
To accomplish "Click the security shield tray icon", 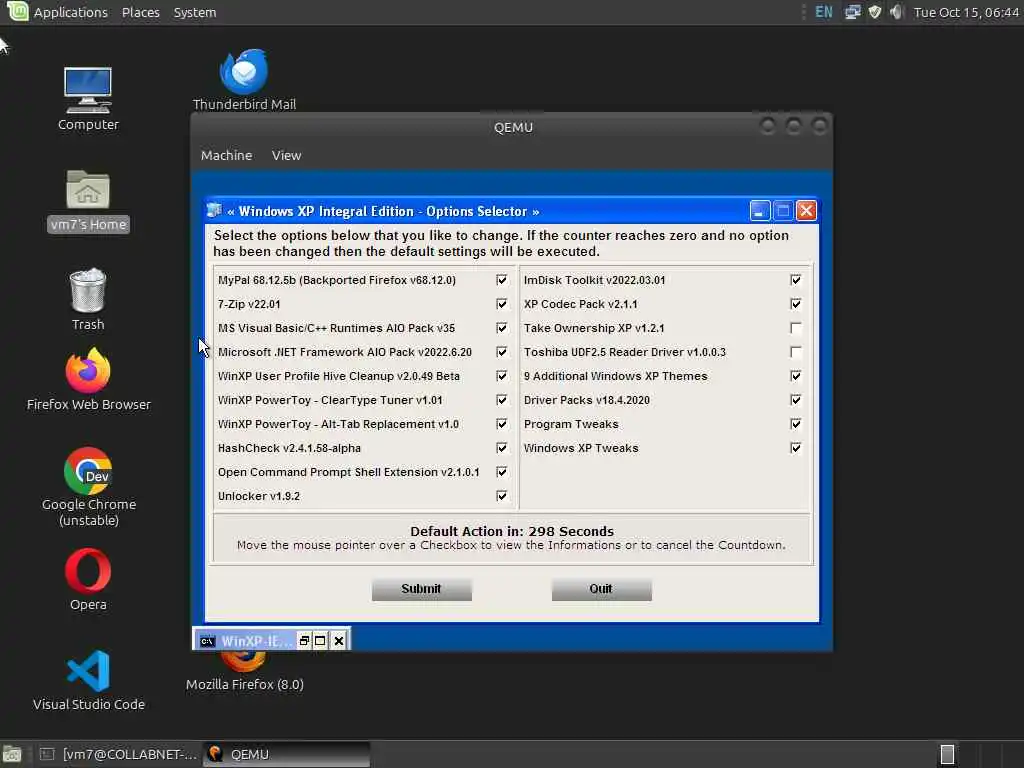I will click(874, 12).
